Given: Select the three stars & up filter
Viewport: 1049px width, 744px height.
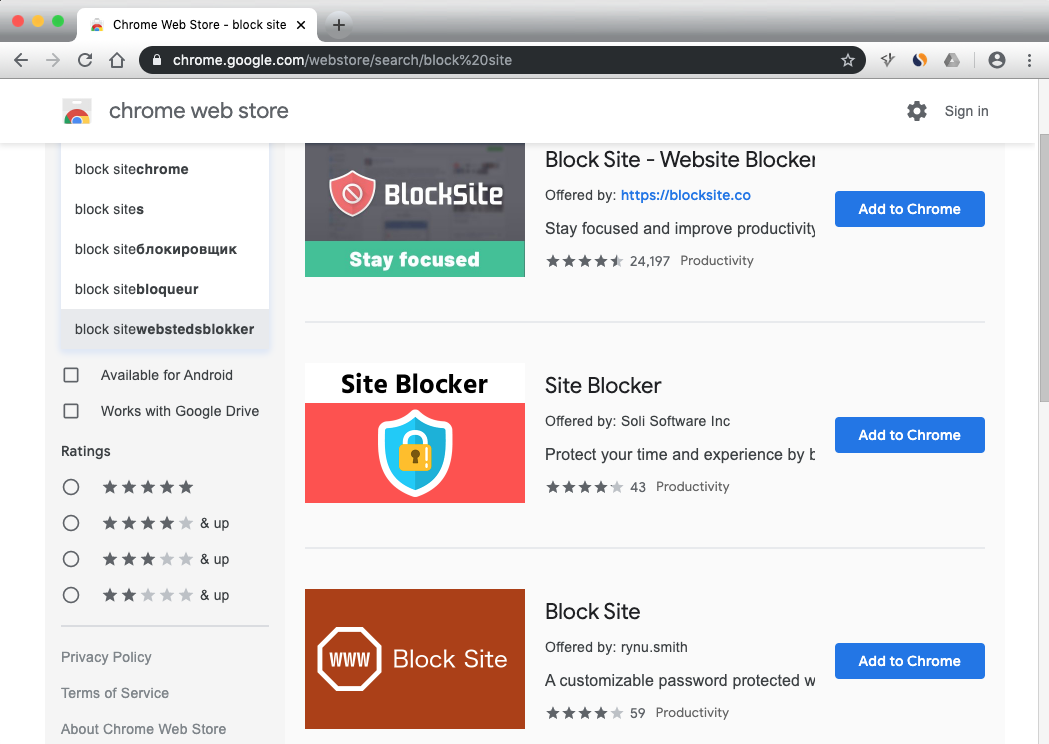Looking at the screenshot, I should tap(71, 559).
